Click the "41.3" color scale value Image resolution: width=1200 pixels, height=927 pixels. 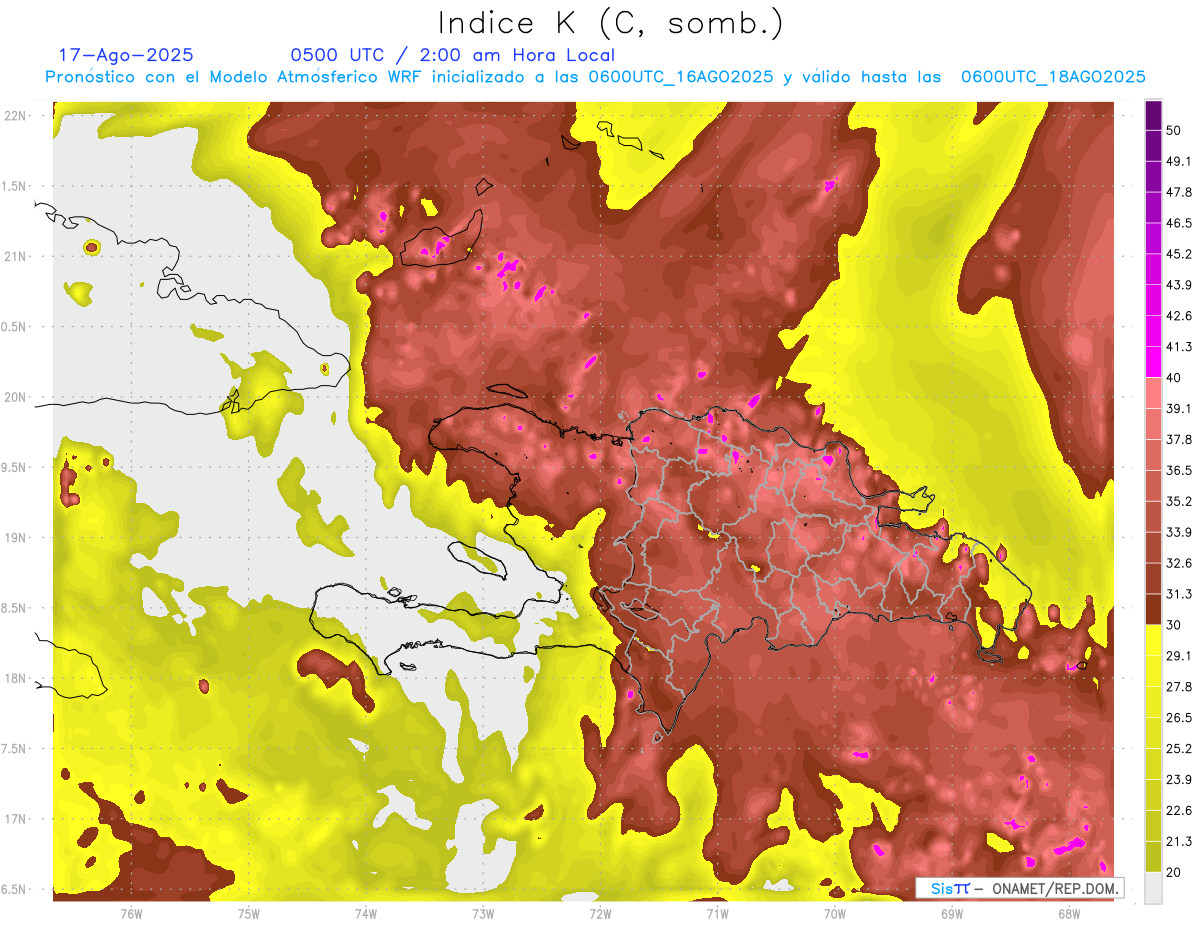click(1179, 347)
